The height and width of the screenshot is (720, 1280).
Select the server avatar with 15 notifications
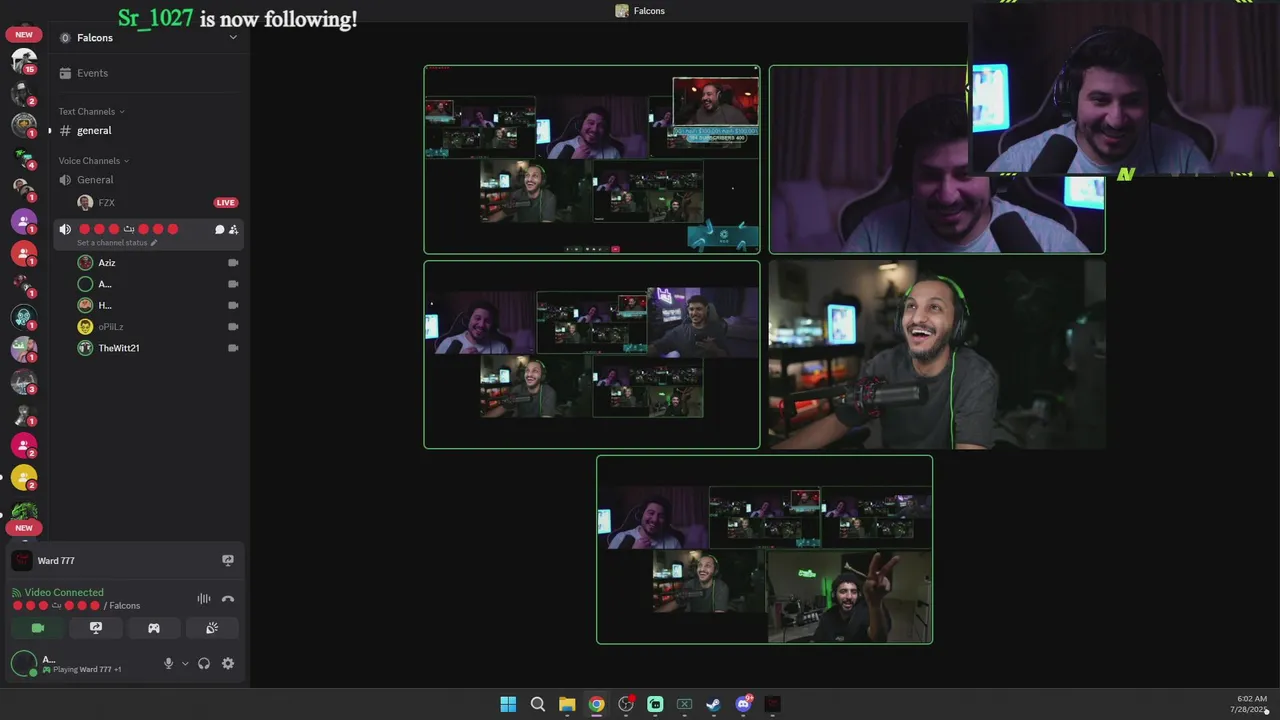pyautogui.click(x=24, y=61)
